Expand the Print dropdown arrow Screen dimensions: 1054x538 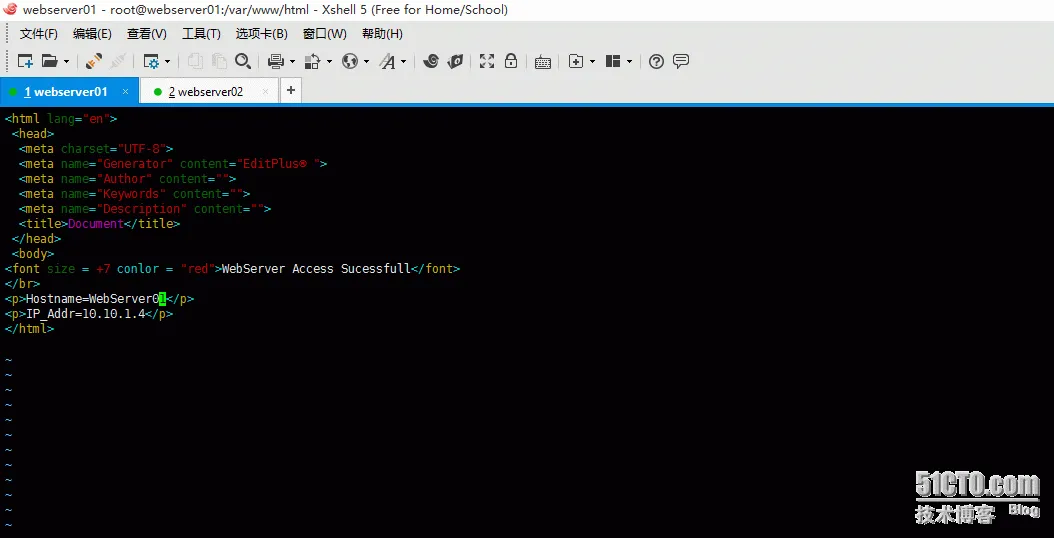point(292,62)
